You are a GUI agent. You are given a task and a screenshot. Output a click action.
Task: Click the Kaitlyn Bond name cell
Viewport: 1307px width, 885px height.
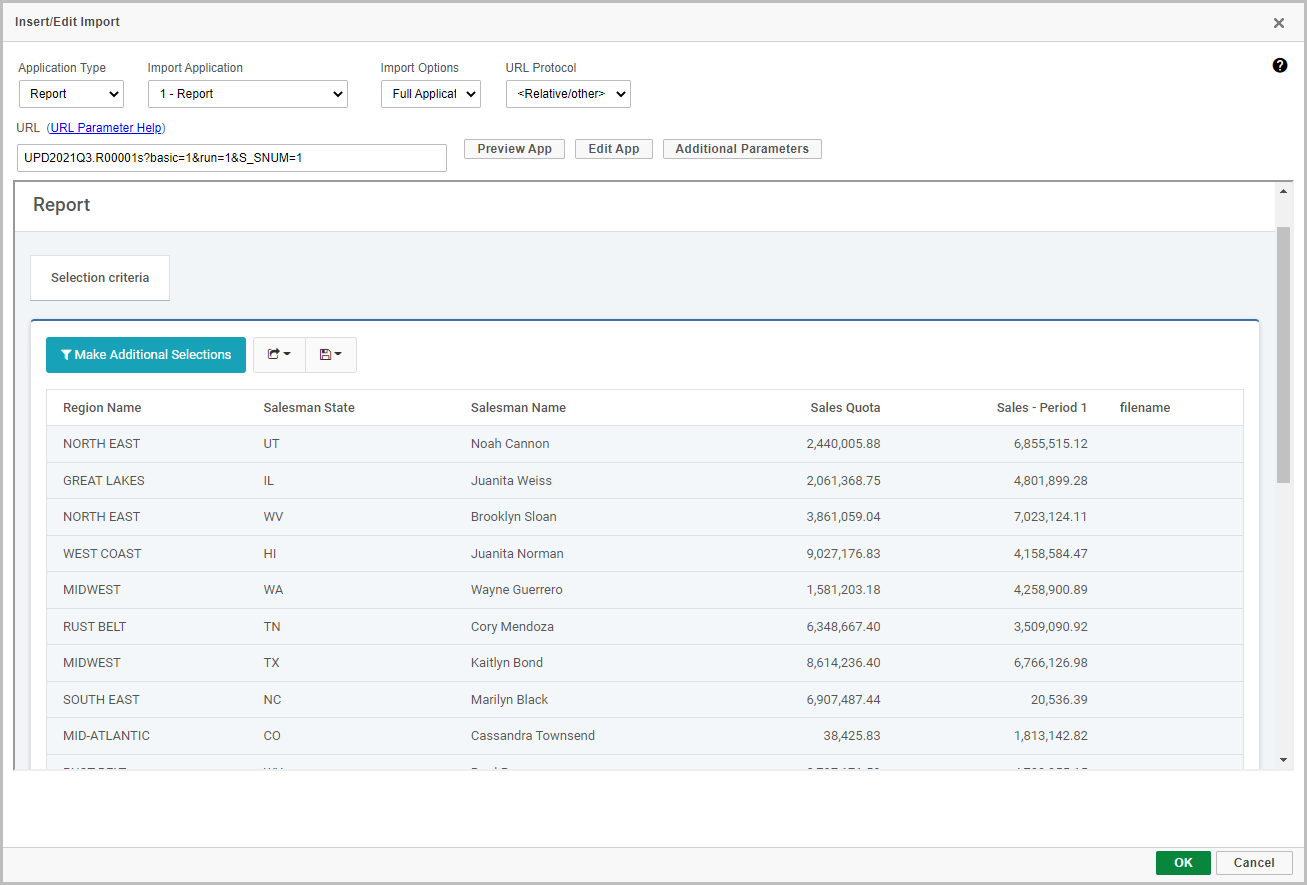click(507, 663)
